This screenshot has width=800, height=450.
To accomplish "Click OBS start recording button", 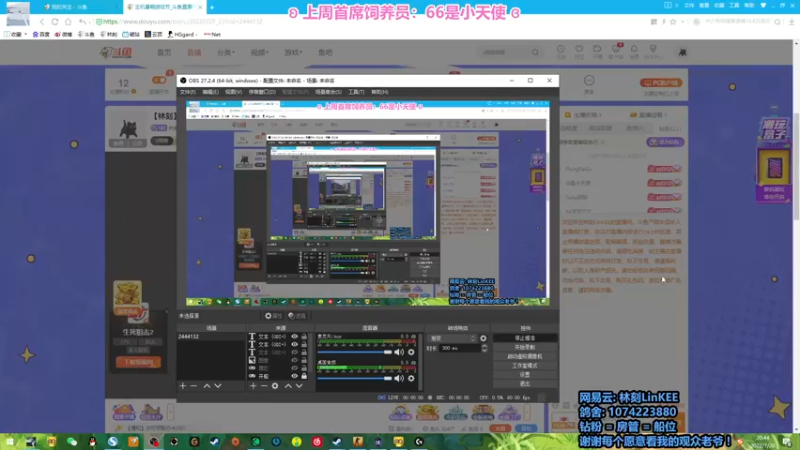I will click(525, 347).
